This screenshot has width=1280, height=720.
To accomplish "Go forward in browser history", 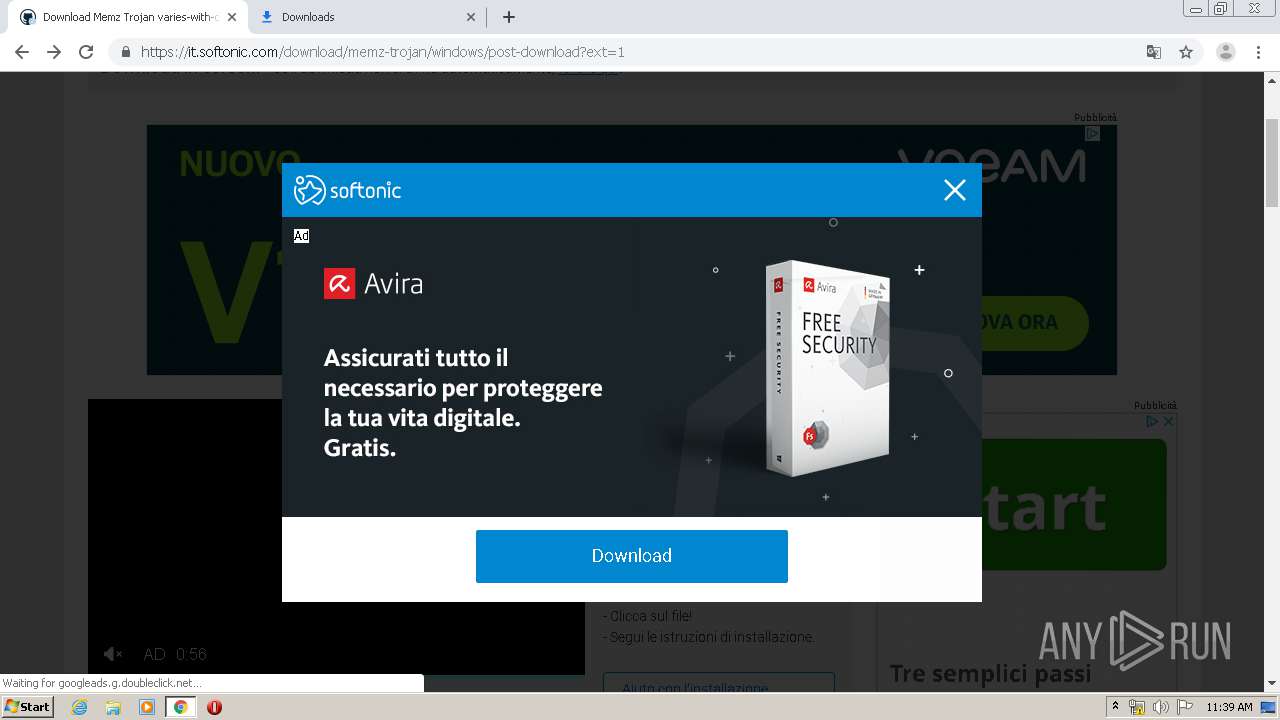I will click(54, 52).
